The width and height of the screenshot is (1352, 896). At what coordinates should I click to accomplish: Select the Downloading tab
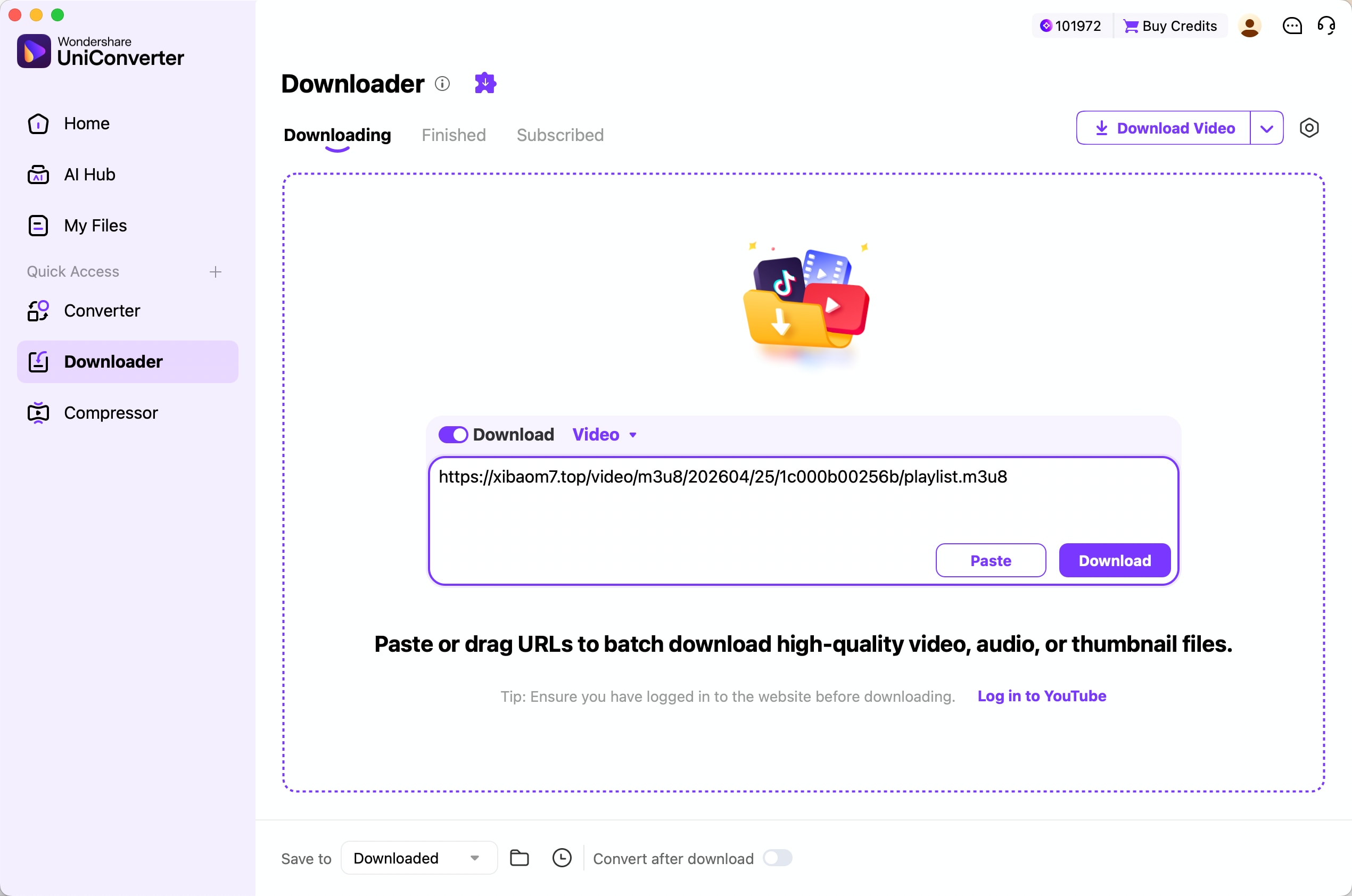click(x=337, y=135)
